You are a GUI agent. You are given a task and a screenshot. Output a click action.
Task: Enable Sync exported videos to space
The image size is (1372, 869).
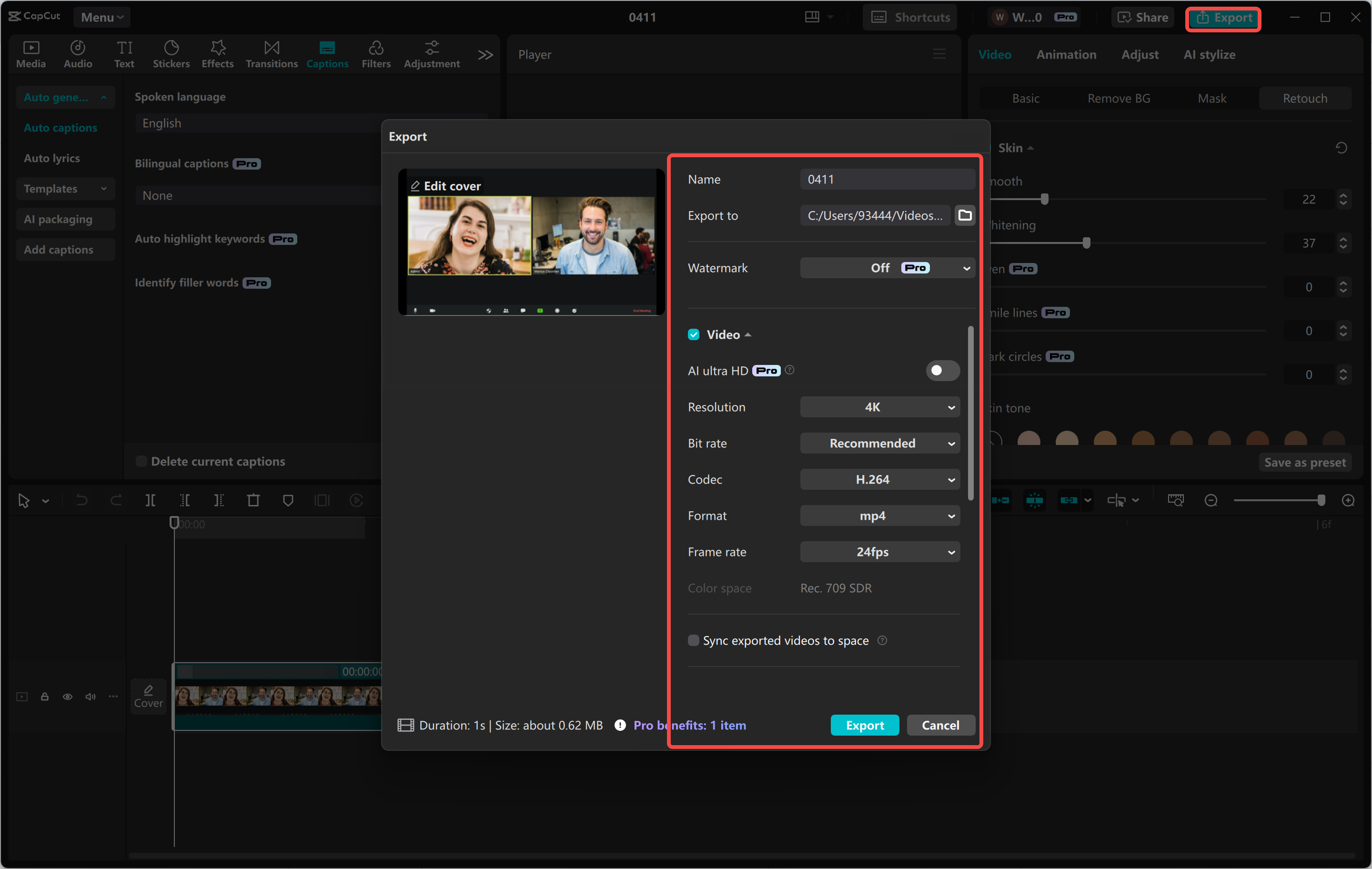pyautogui.click(x=694, y=640)
